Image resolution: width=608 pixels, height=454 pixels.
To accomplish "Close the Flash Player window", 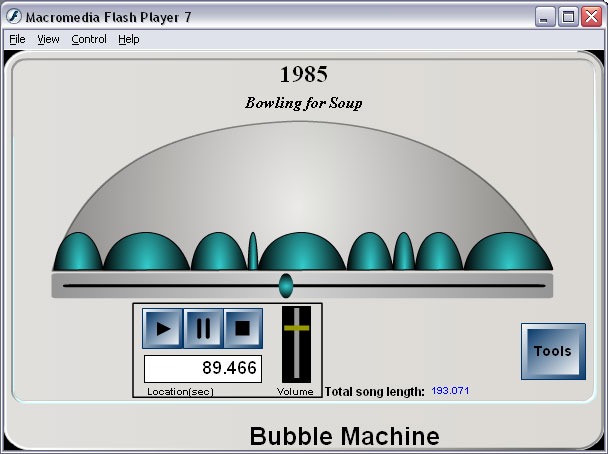I will click(x=591, y=17).
